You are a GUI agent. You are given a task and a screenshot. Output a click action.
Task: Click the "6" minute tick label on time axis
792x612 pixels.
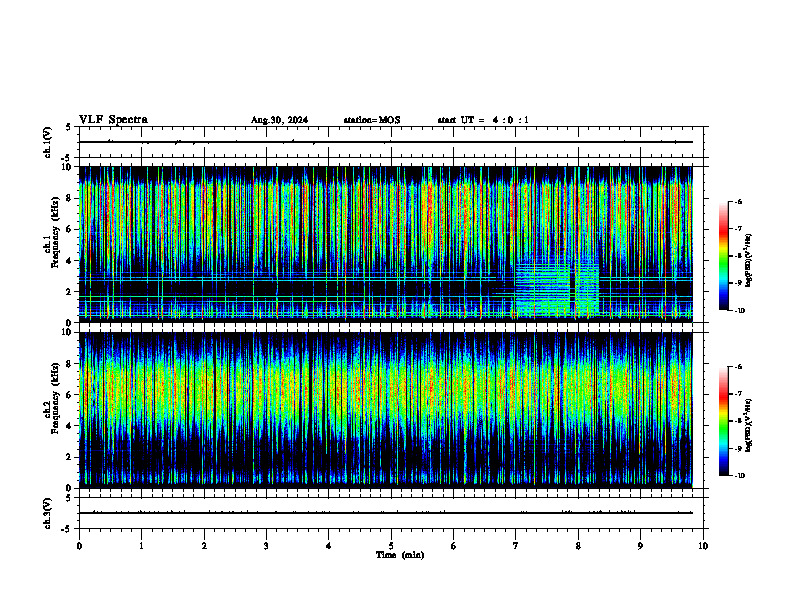(453, 546)
